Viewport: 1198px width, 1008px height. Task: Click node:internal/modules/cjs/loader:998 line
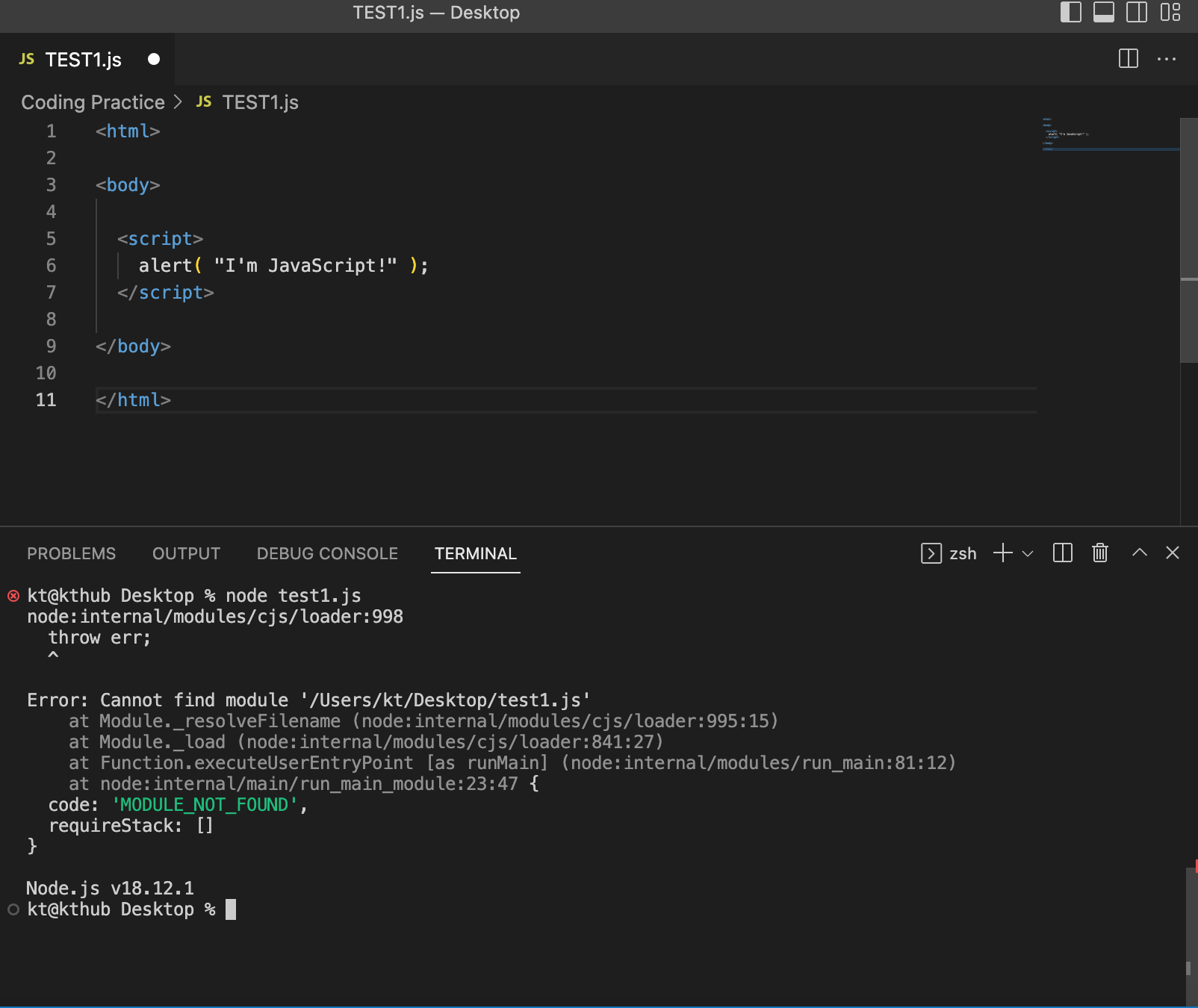pos(215,617)
